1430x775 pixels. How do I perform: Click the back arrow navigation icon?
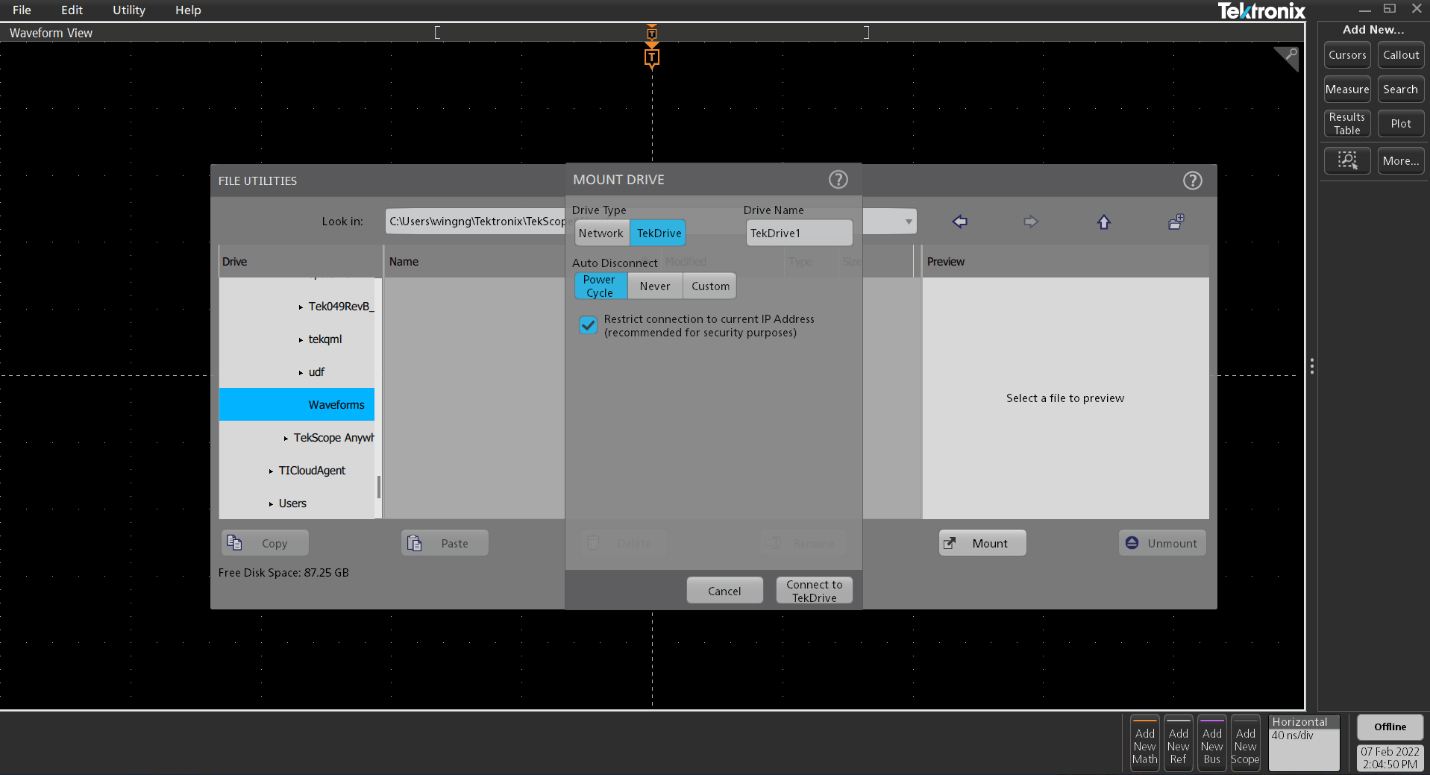coord(960,222)
